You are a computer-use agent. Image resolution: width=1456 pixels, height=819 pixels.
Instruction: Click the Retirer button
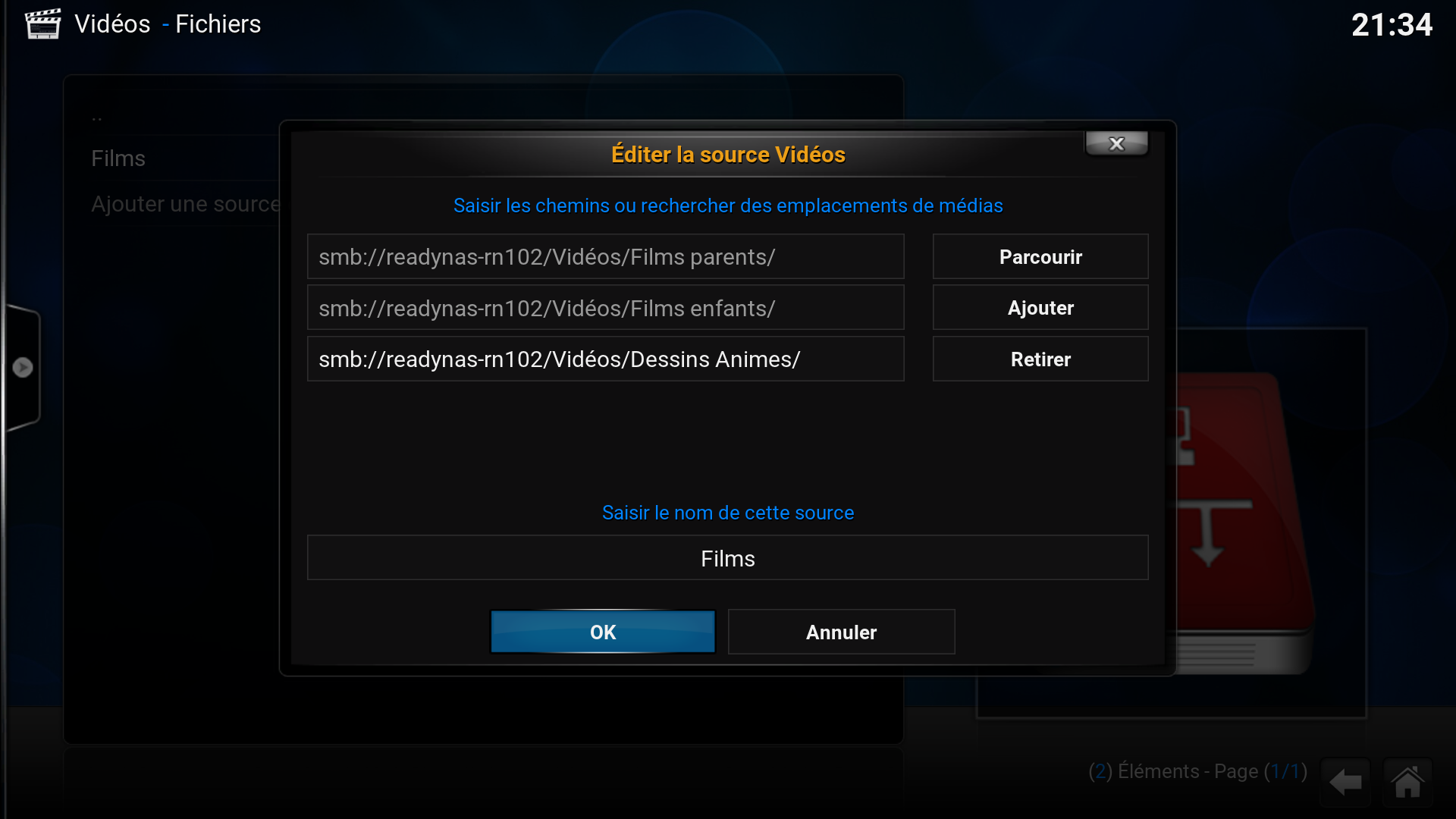[1040, 359]
